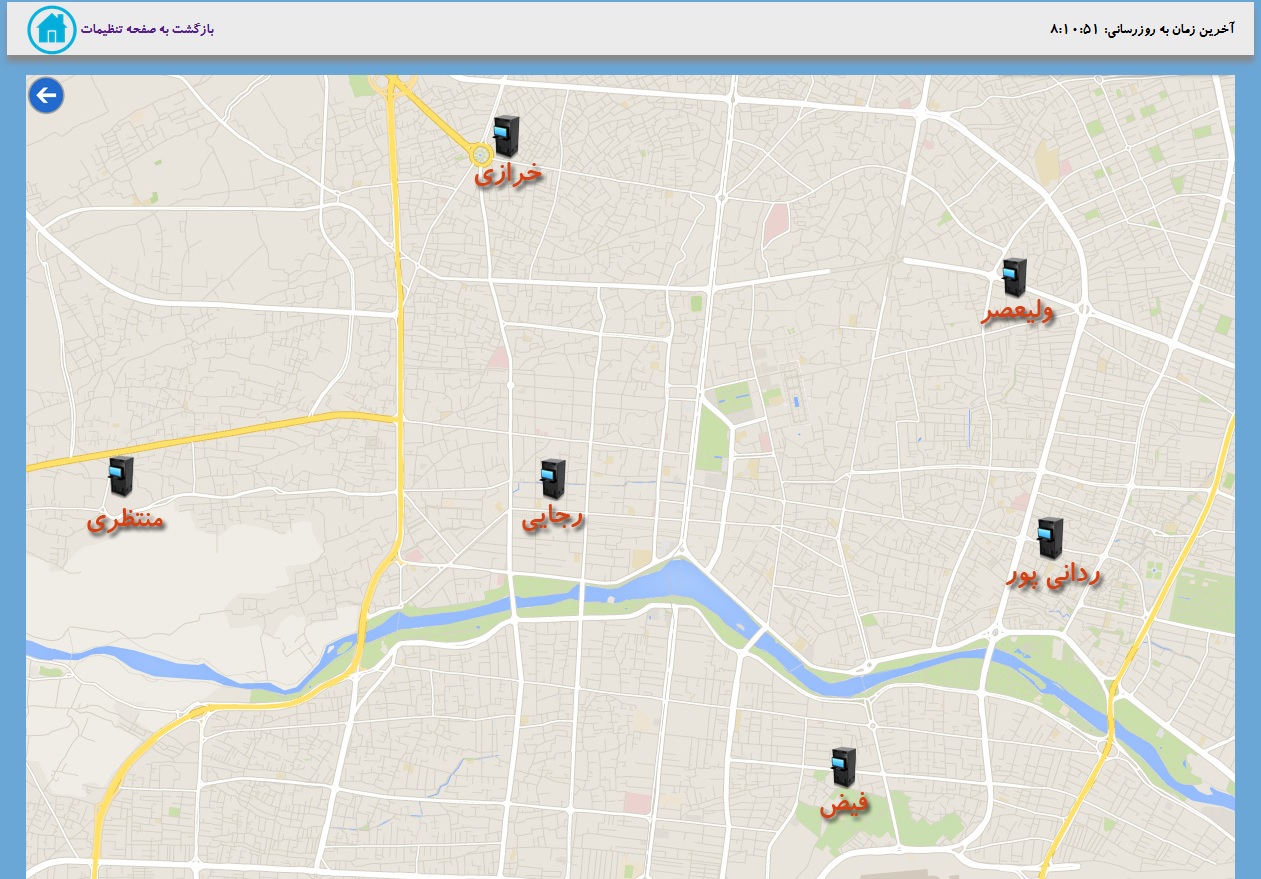Click the منتظری station label
The height and width of the screenshot is (879, 1261).
click(x=125, y=520)
